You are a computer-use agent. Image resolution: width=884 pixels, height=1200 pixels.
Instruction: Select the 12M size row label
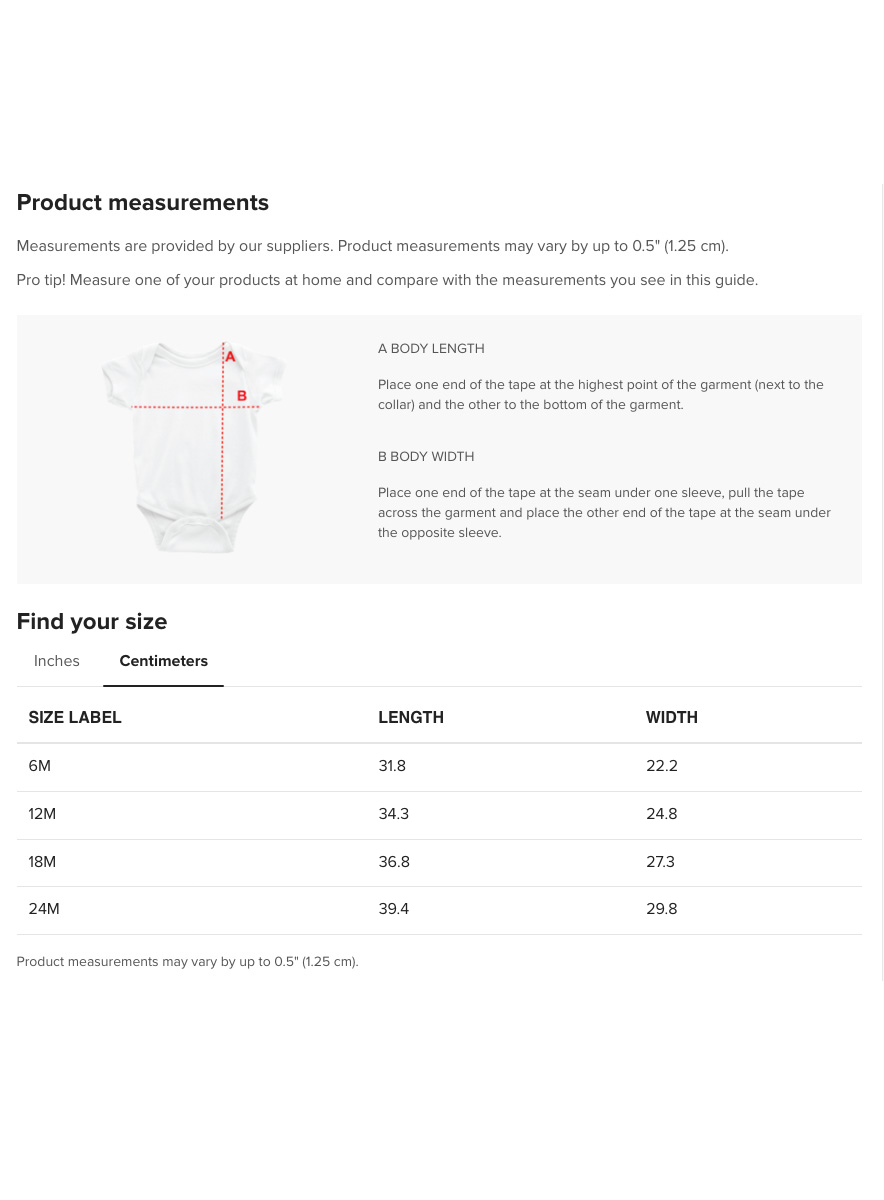(42, 814)
